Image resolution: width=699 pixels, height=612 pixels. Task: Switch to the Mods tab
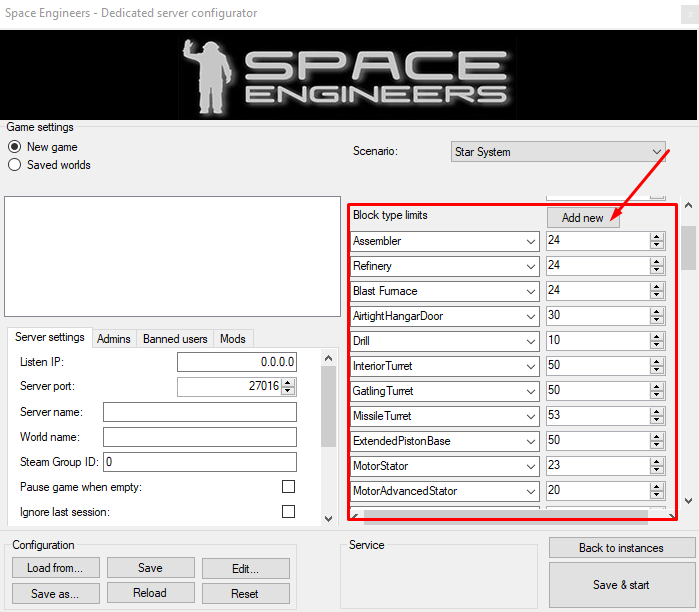pos(233,339)
